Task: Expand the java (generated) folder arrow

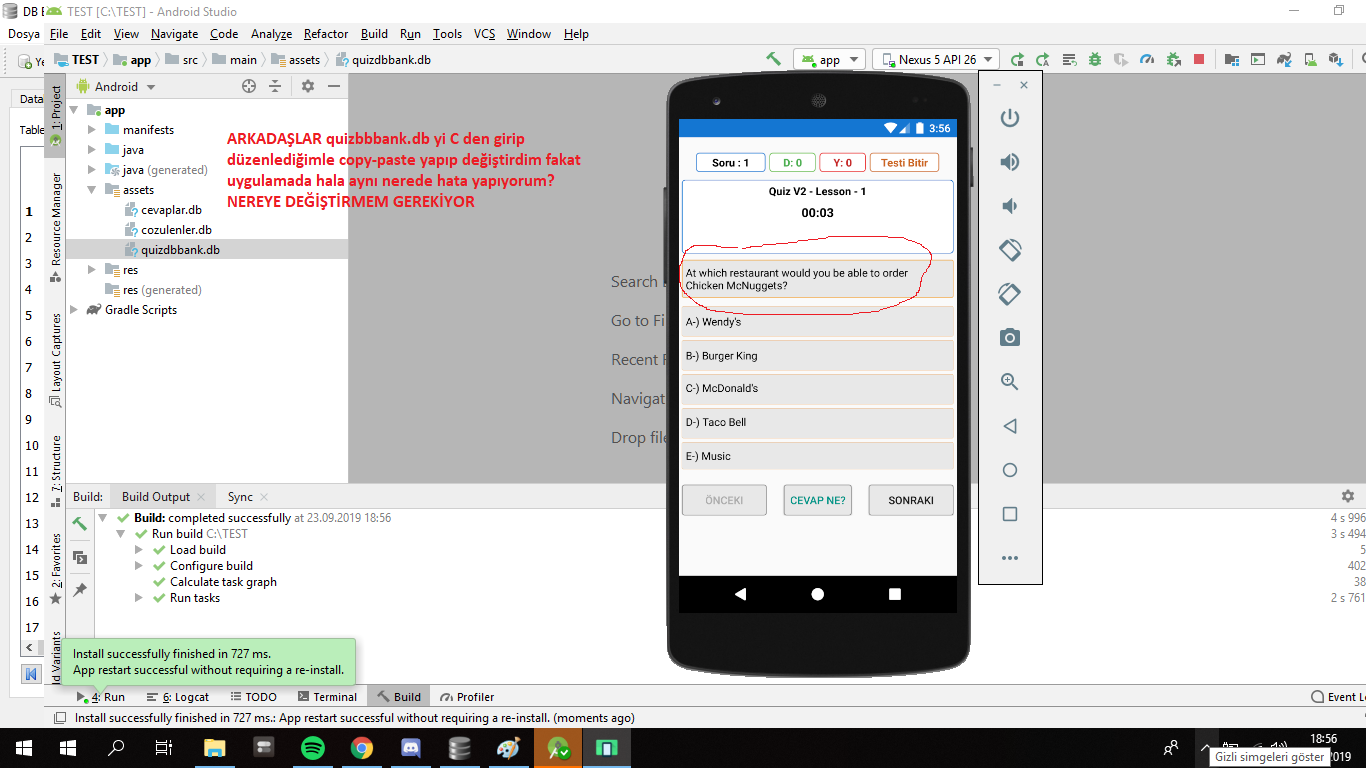Action: (x=91, y=170)
